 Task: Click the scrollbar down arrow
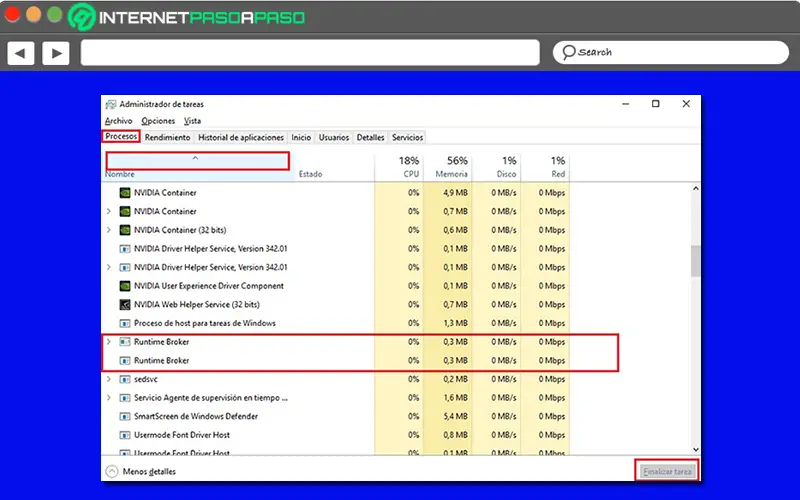pyautogui.click(x=695, y=449)
